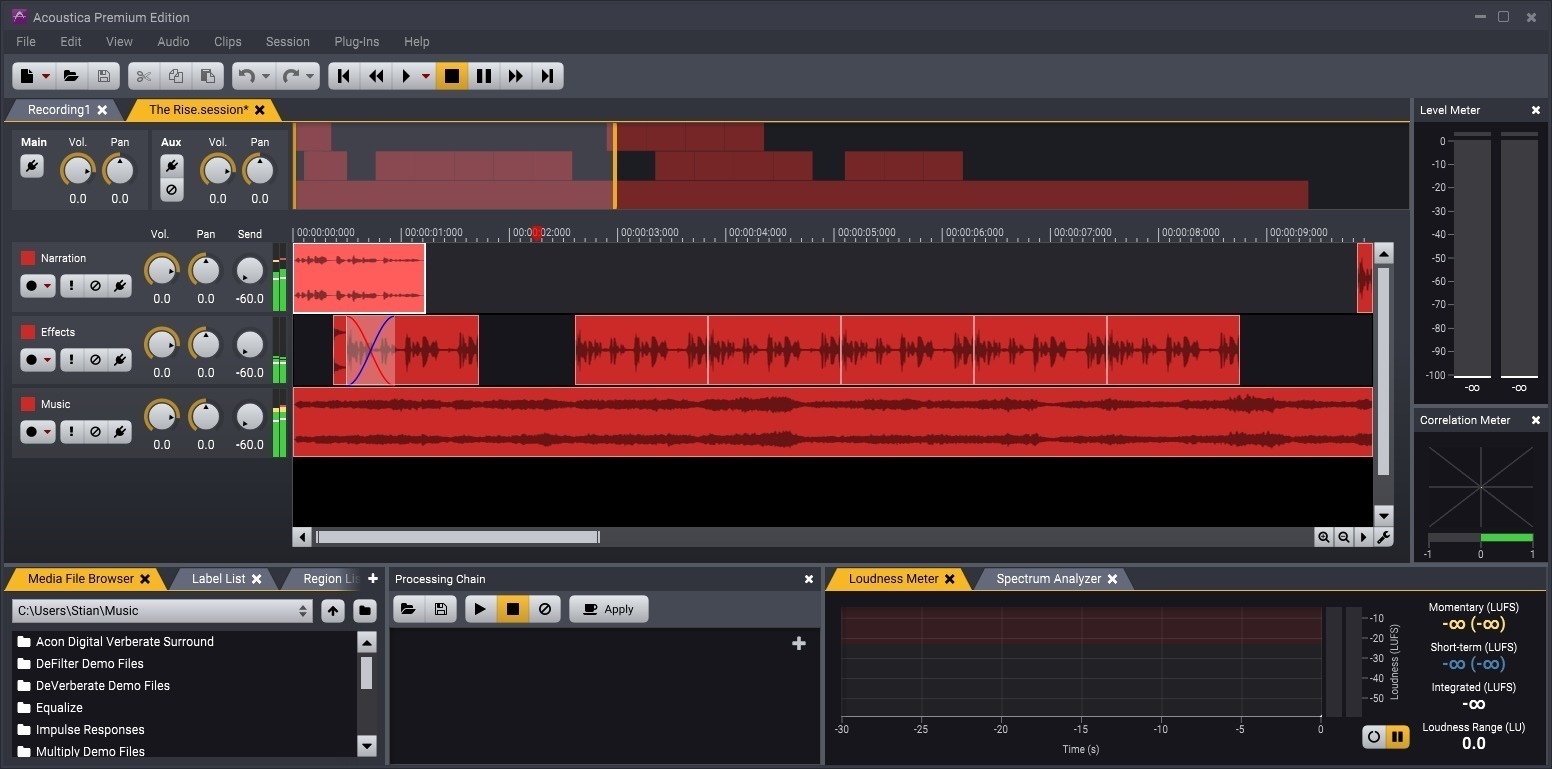The width and height of the screenshot is (1552, 769).
Task: Switch to the Recording1 tab
Action: 58,110
